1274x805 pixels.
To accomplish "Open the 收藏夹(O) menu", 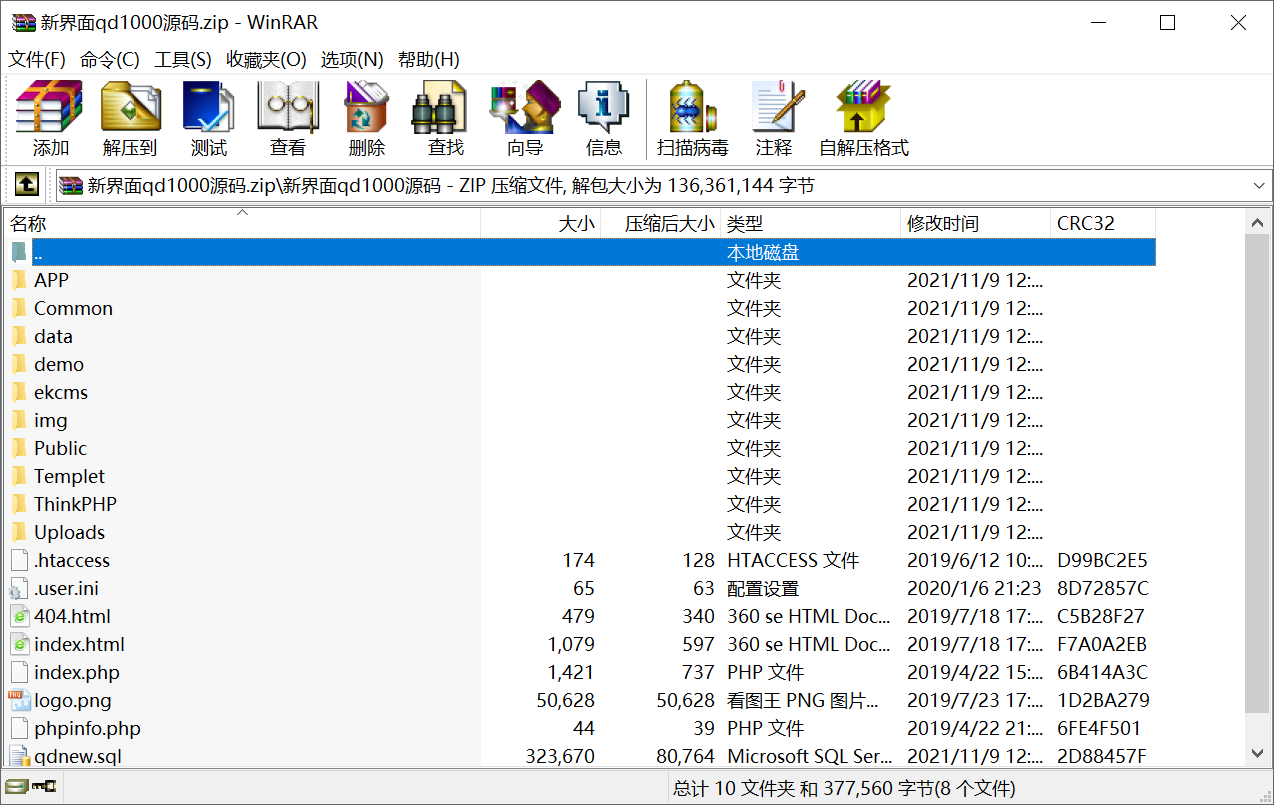I will [266, 60].
